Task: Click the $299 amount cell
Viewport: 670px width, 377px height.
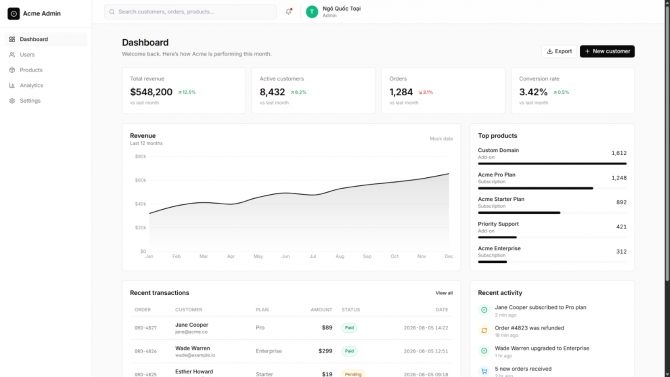Action: (325, 351)
